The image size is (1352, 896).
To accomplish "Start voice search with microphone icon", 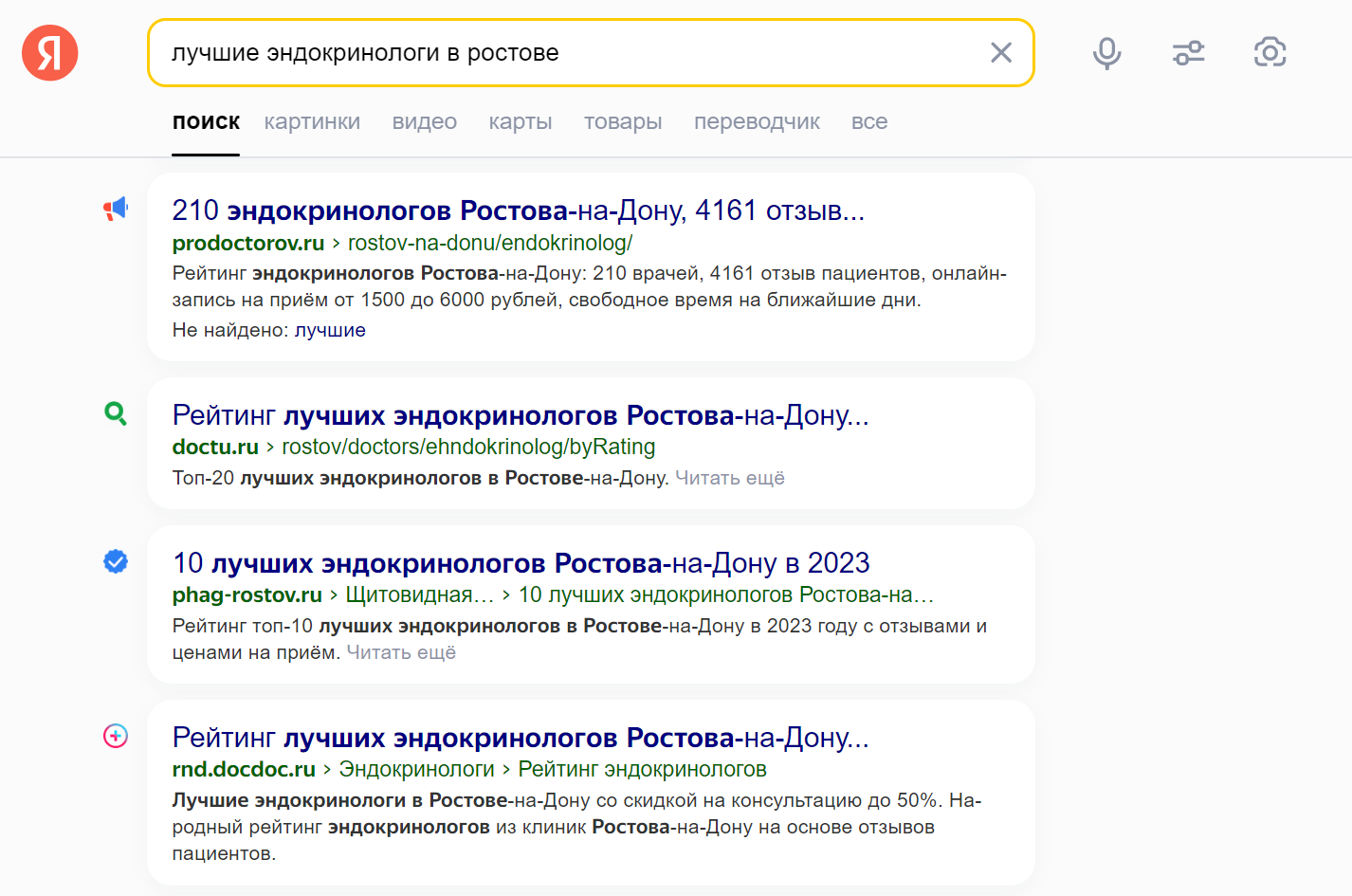I will tap(1106, 53).
